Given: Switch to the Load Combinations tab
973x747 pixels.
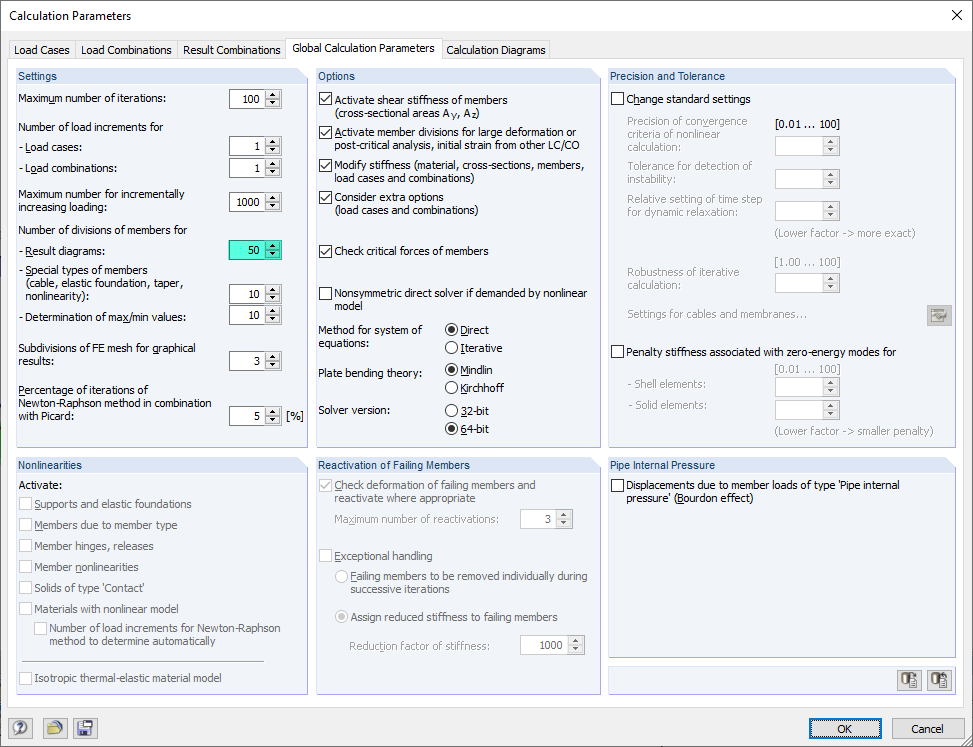Looking at the screenshot, I should coord(126,50).
